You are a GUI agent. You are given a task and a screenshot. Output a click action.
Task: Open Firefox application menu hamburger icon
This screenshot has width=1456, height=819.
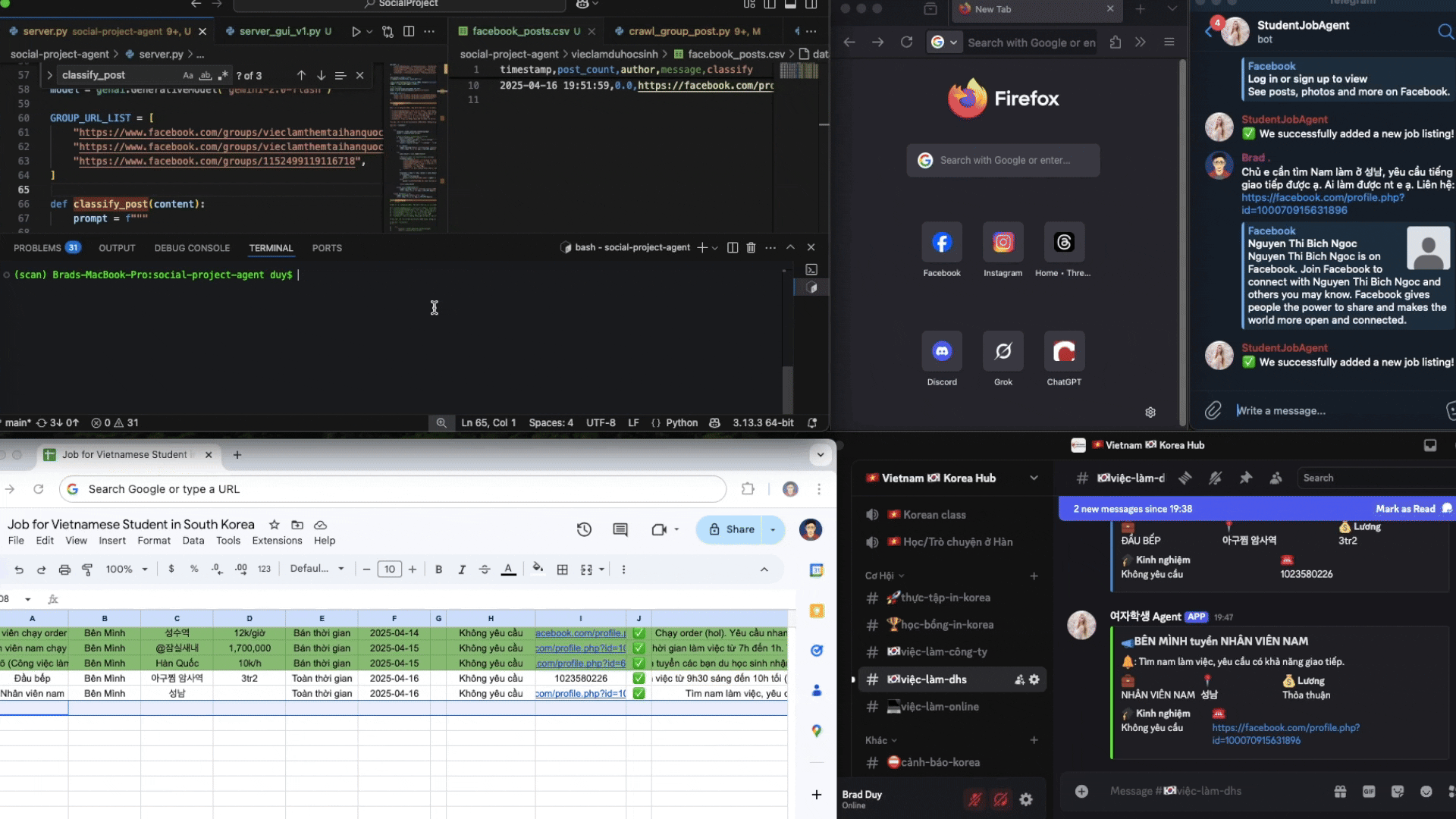coord(1169,42)
